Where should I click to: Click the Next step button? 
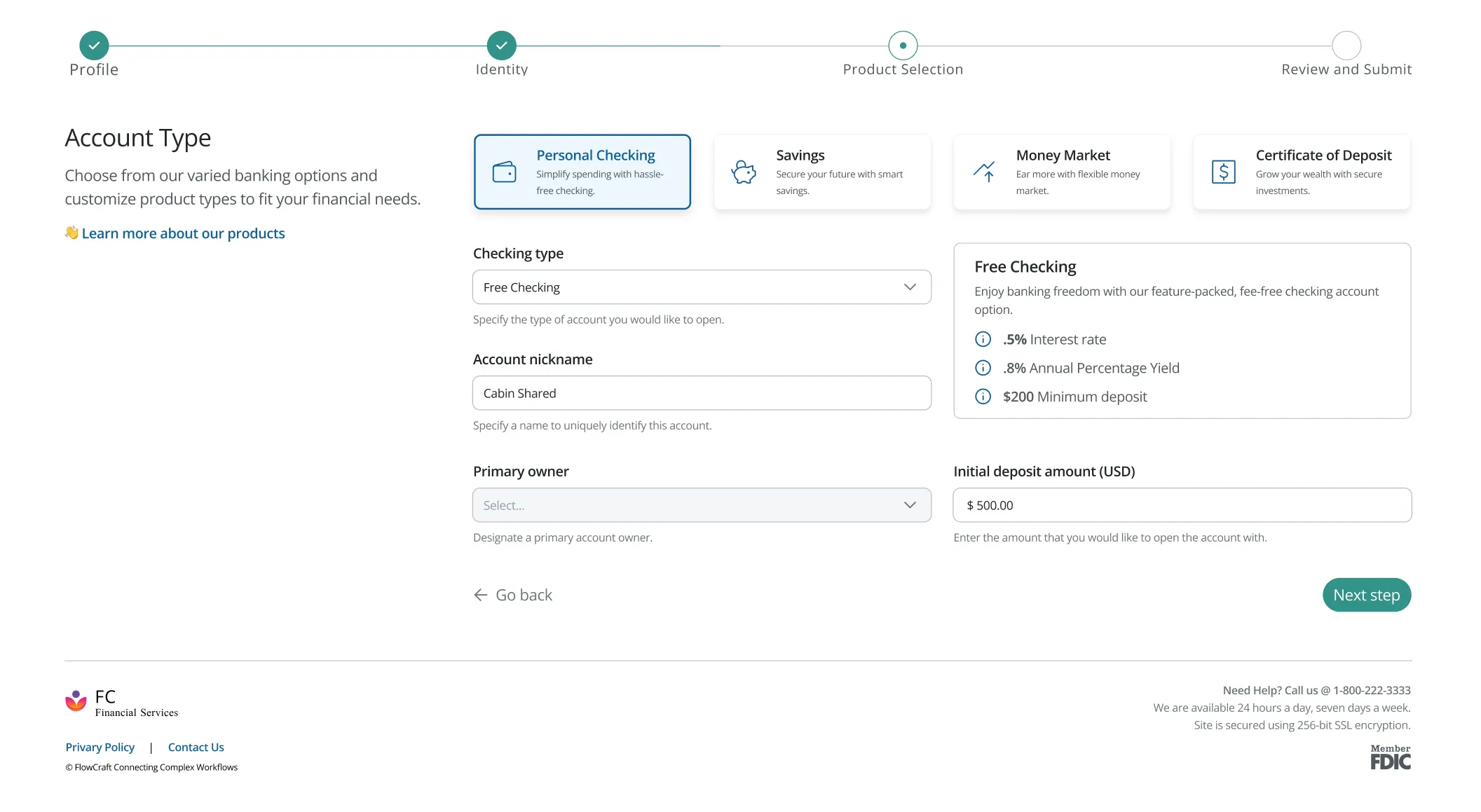[1366, 595]
